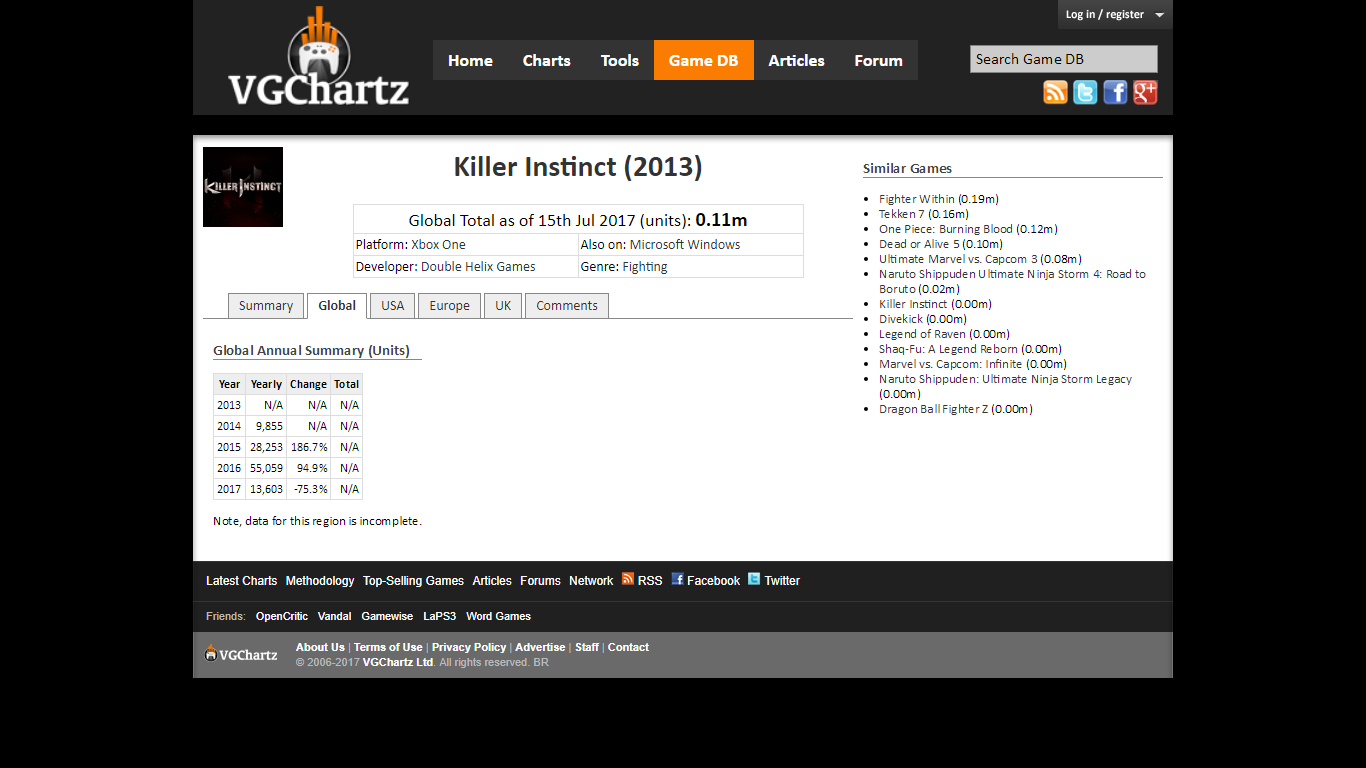The width and height of the screenshot is (1366, 768).
Task: Open the RSS feed icon in header
Action: pyautogui.click(x=1055, y=93)
